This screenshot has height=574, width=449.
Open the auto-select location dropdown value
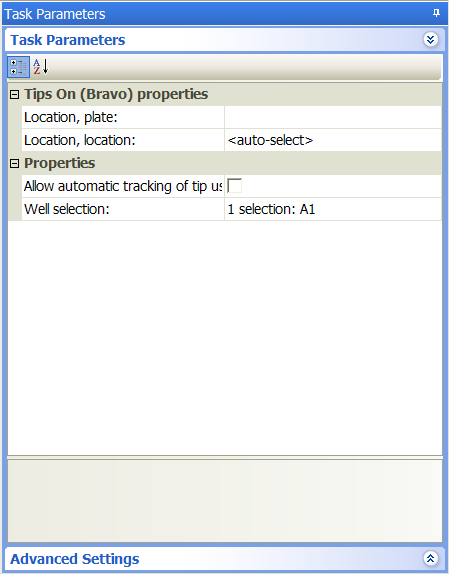[333, 140]
